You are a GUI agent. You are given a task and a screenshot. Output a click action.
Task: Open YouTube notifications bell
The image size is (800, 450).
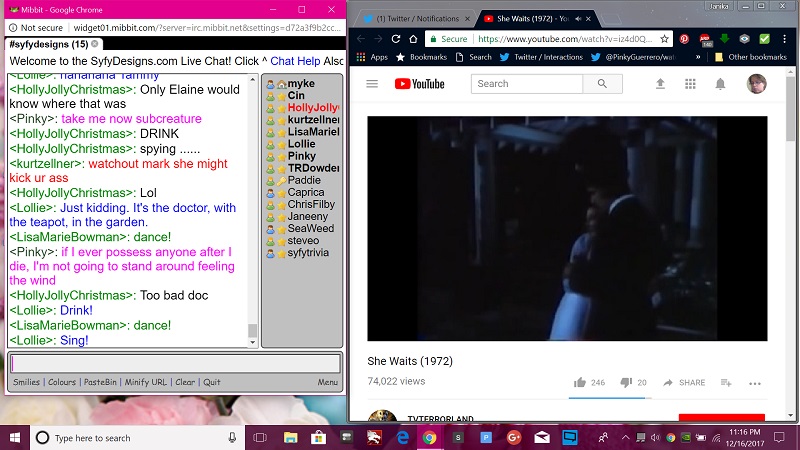[720, 84]
